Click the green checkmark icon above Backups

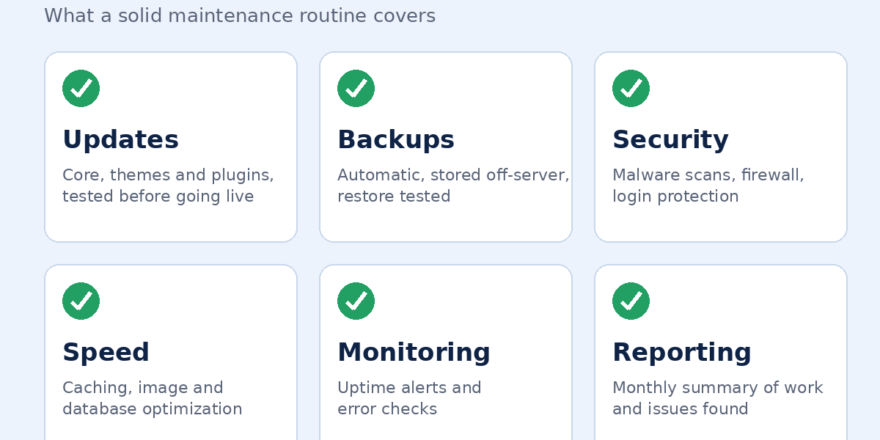356,88
